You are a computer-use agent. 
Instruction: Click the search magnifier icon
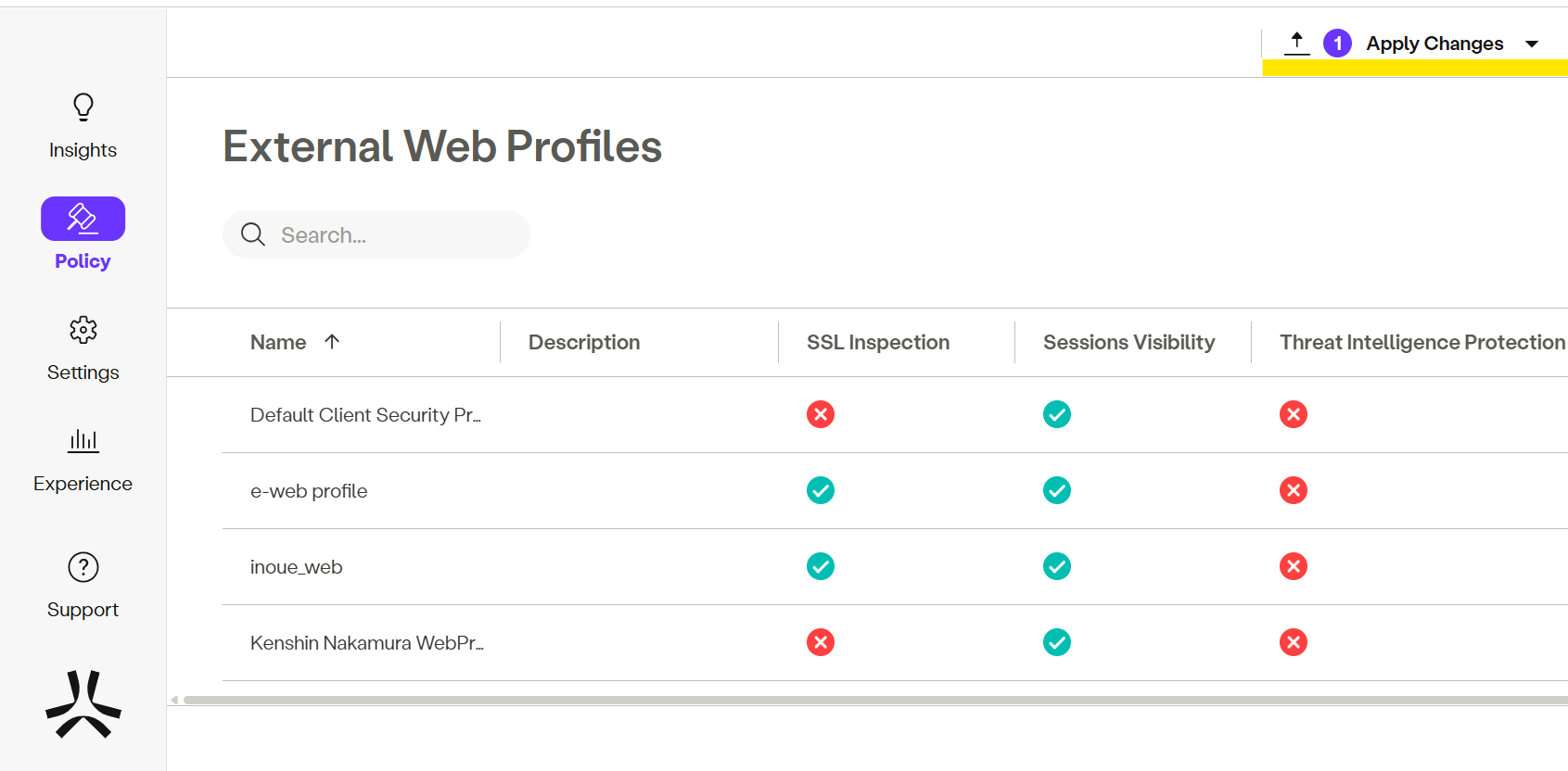point(252,234)
